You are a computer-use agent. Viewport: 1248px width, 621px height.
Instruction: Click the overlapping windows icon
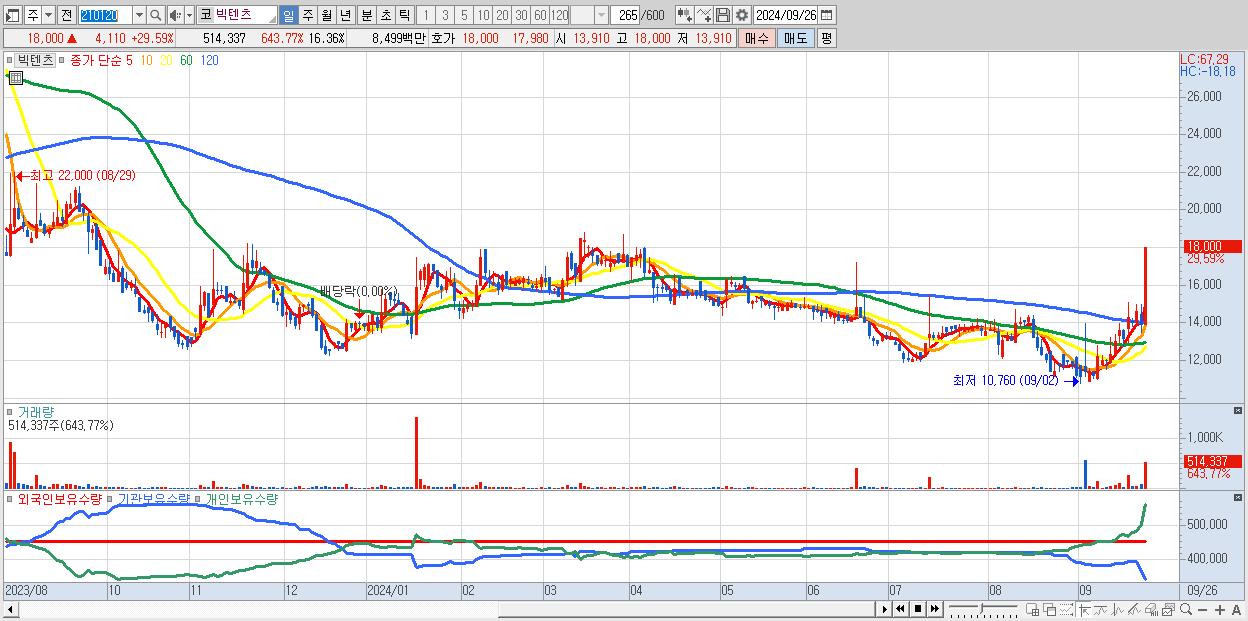pos(1050,609)
